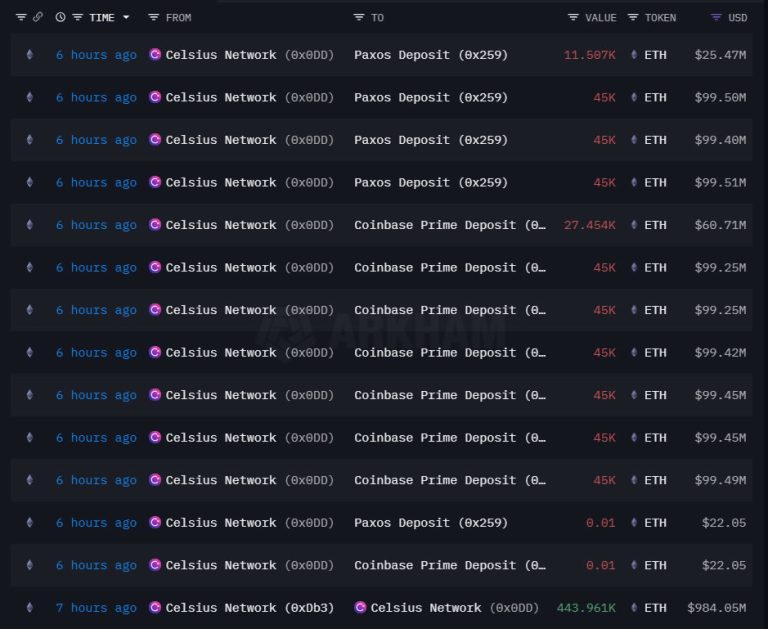Click the $984.05M USD amount
The image size is (768, 629).
click(716, 608)
